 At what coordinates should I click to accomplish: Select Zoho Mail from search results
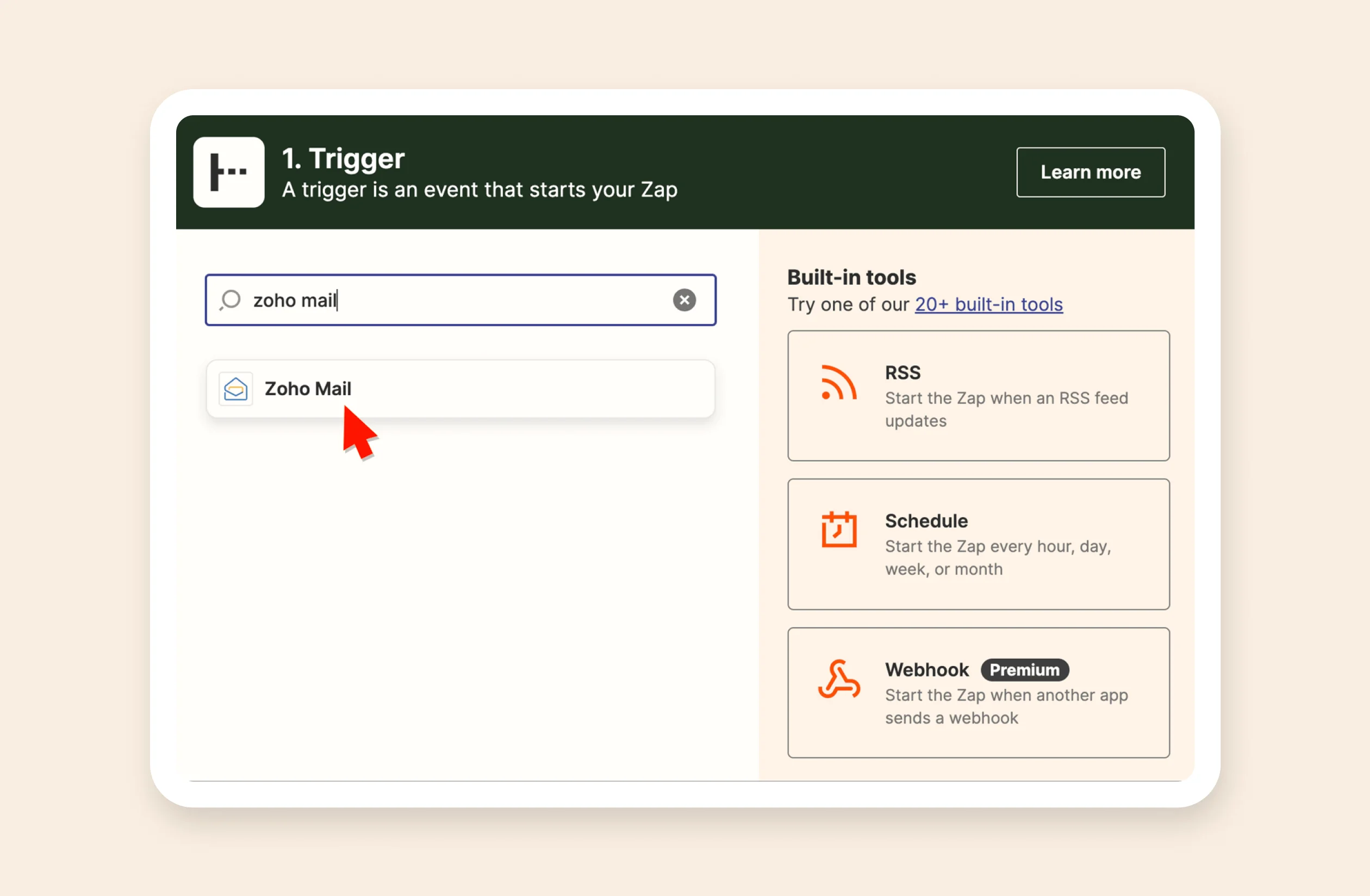pos(460,389)
